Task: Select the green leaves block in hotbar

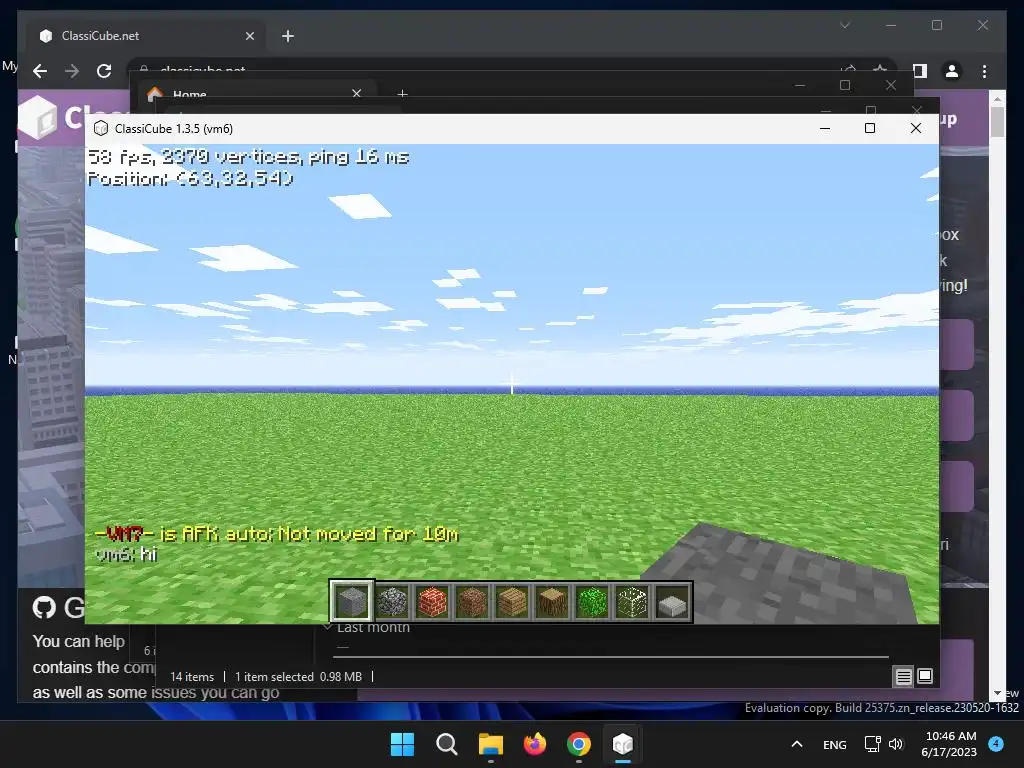Action: point(592,601)
